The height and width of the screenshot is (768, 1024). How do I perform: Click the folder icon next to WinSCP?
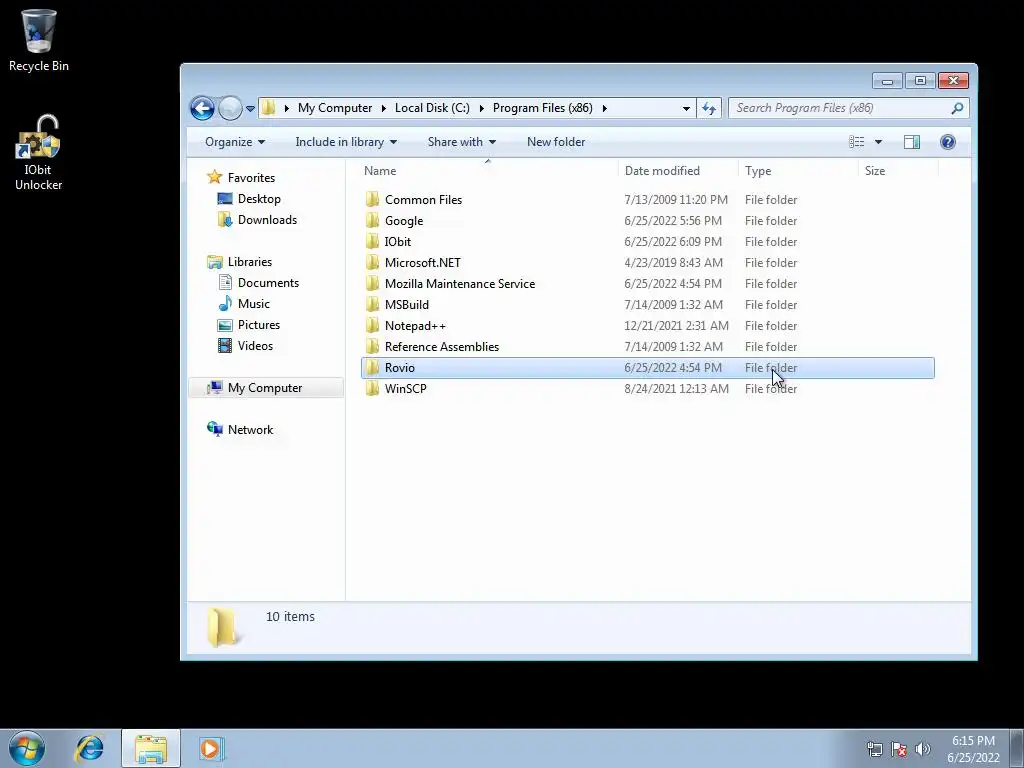(372, 389)
